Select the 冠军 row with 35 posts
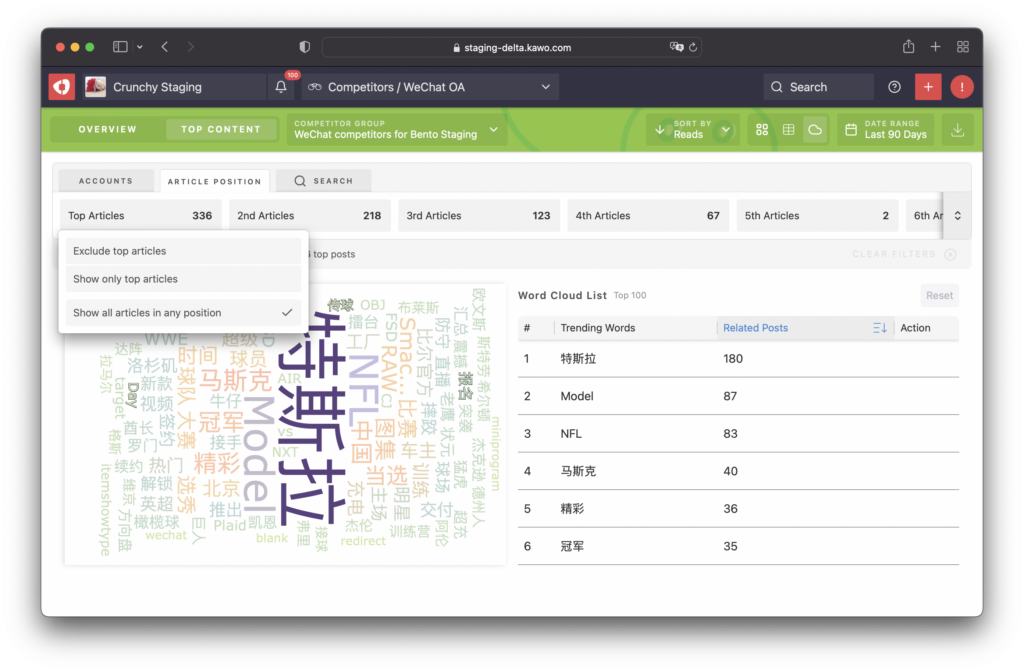Image resolution: width=1024 pixels, height=671 pixels. coord(738,546)
